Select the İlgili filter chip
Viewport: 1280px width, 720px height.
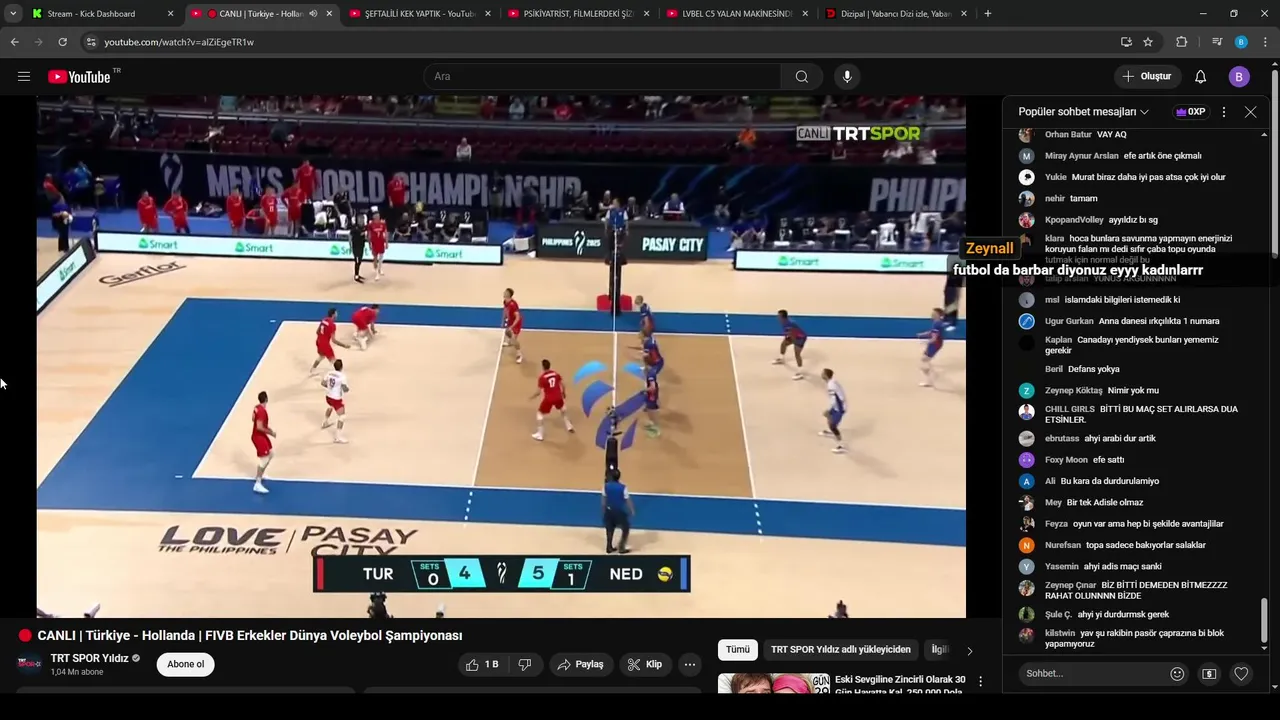click(x=939, y=650)
